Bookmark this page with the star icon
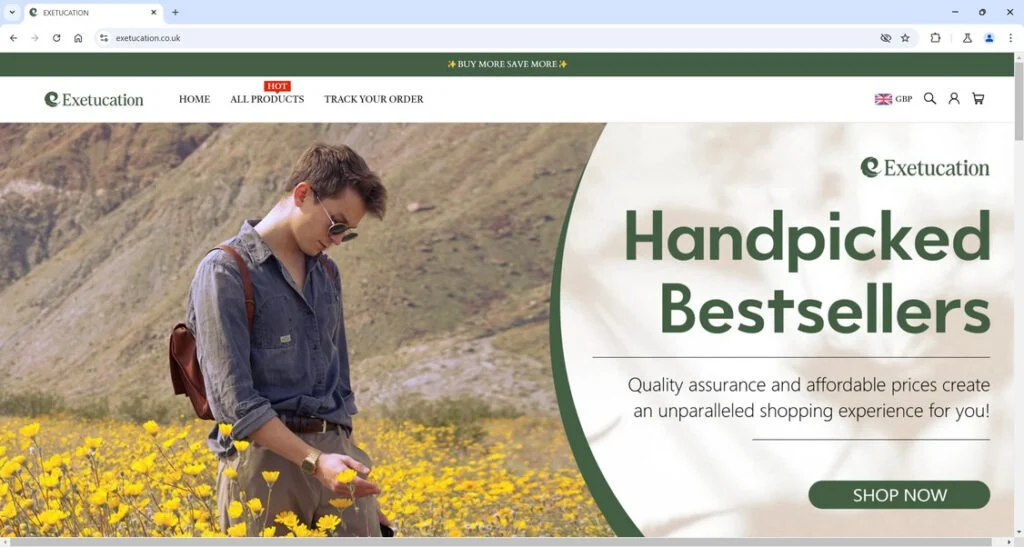Screen dimensions: 1024x547 pos(905,38)
